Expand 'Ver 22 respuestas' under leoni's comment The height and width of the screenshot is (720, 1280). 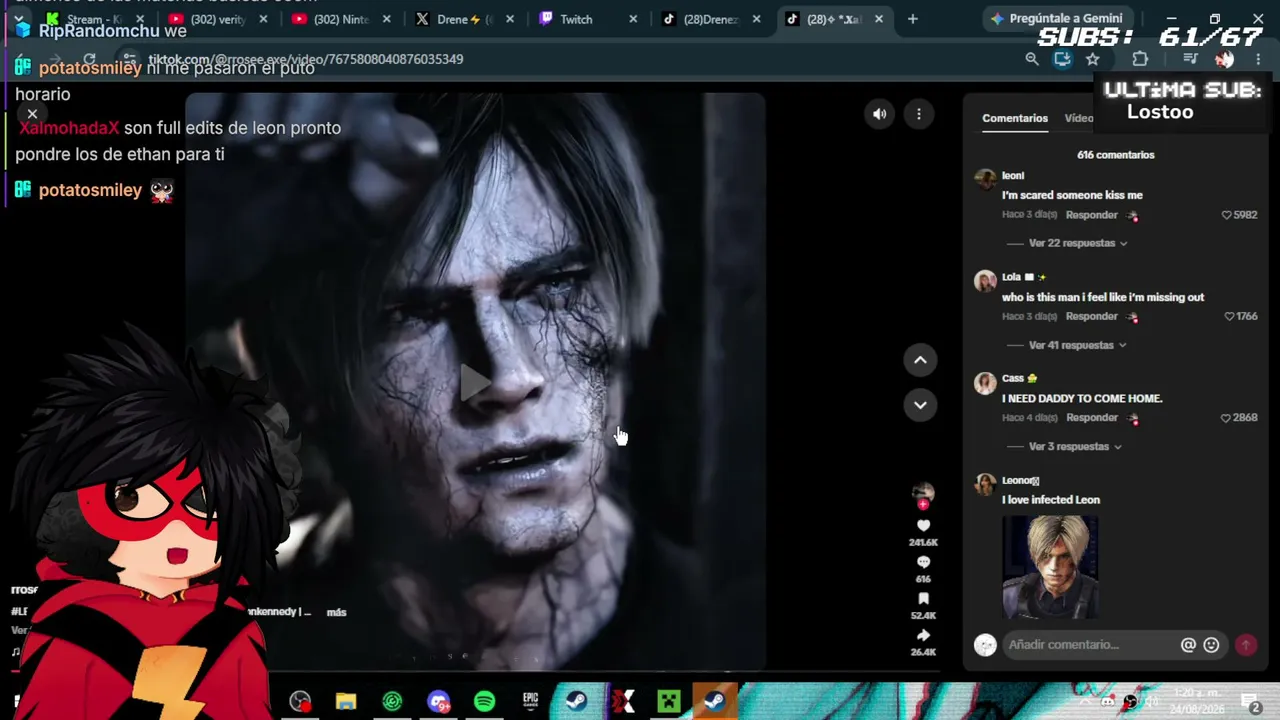pos(1078,243)
